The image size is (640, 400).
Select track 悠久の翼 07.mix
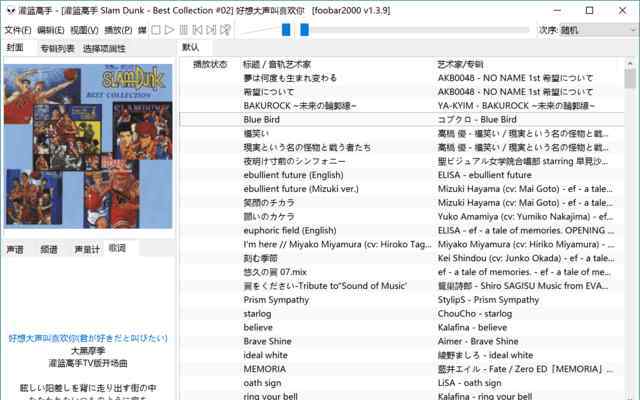(275, 272)
